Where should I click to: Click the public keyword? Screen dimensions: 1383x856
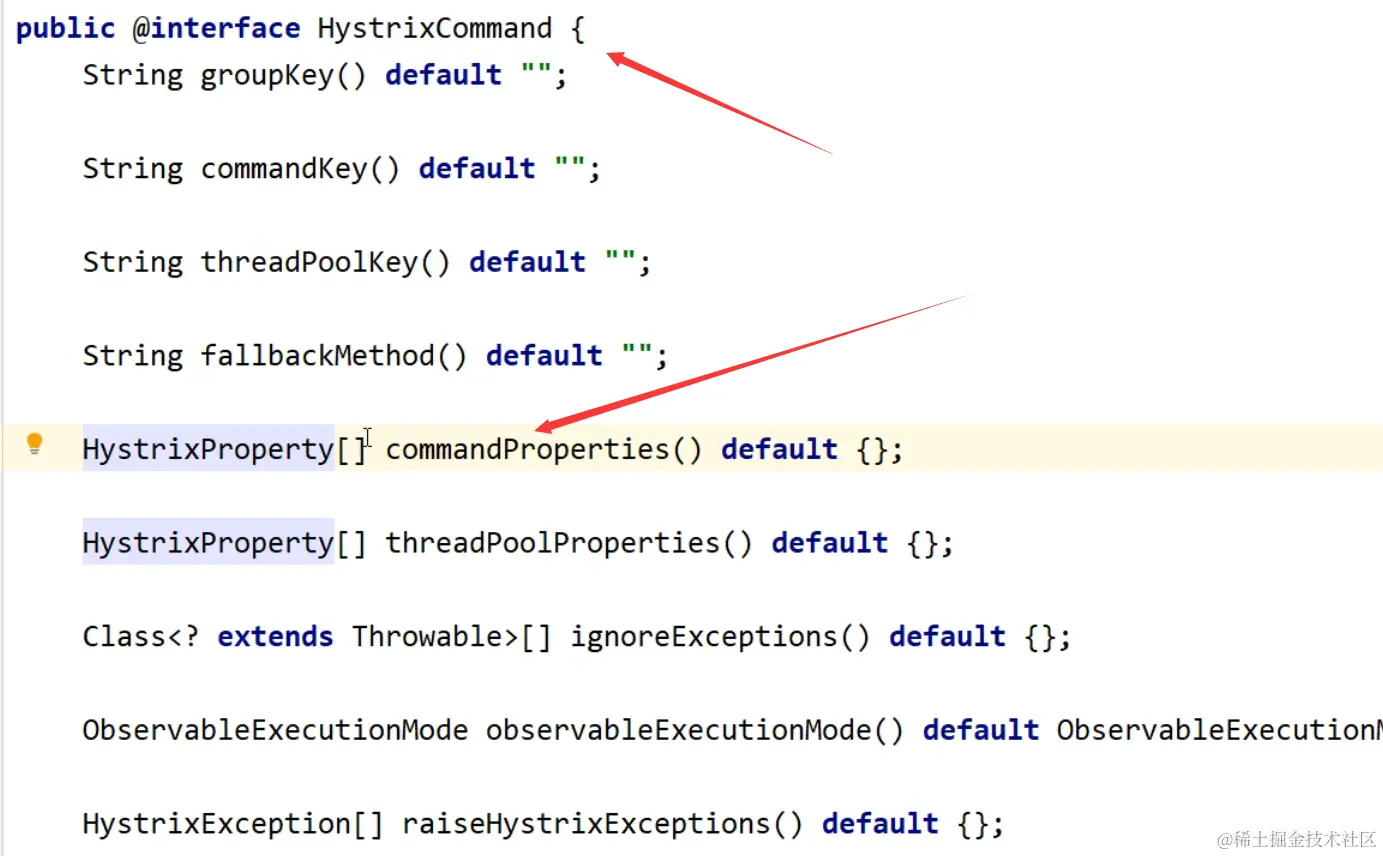pyautogui.click(x=66, y=28)
